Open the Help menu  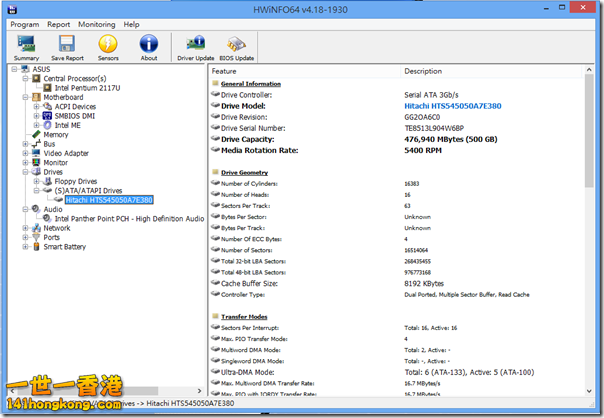pyautogui.click(x=131, y=24)
